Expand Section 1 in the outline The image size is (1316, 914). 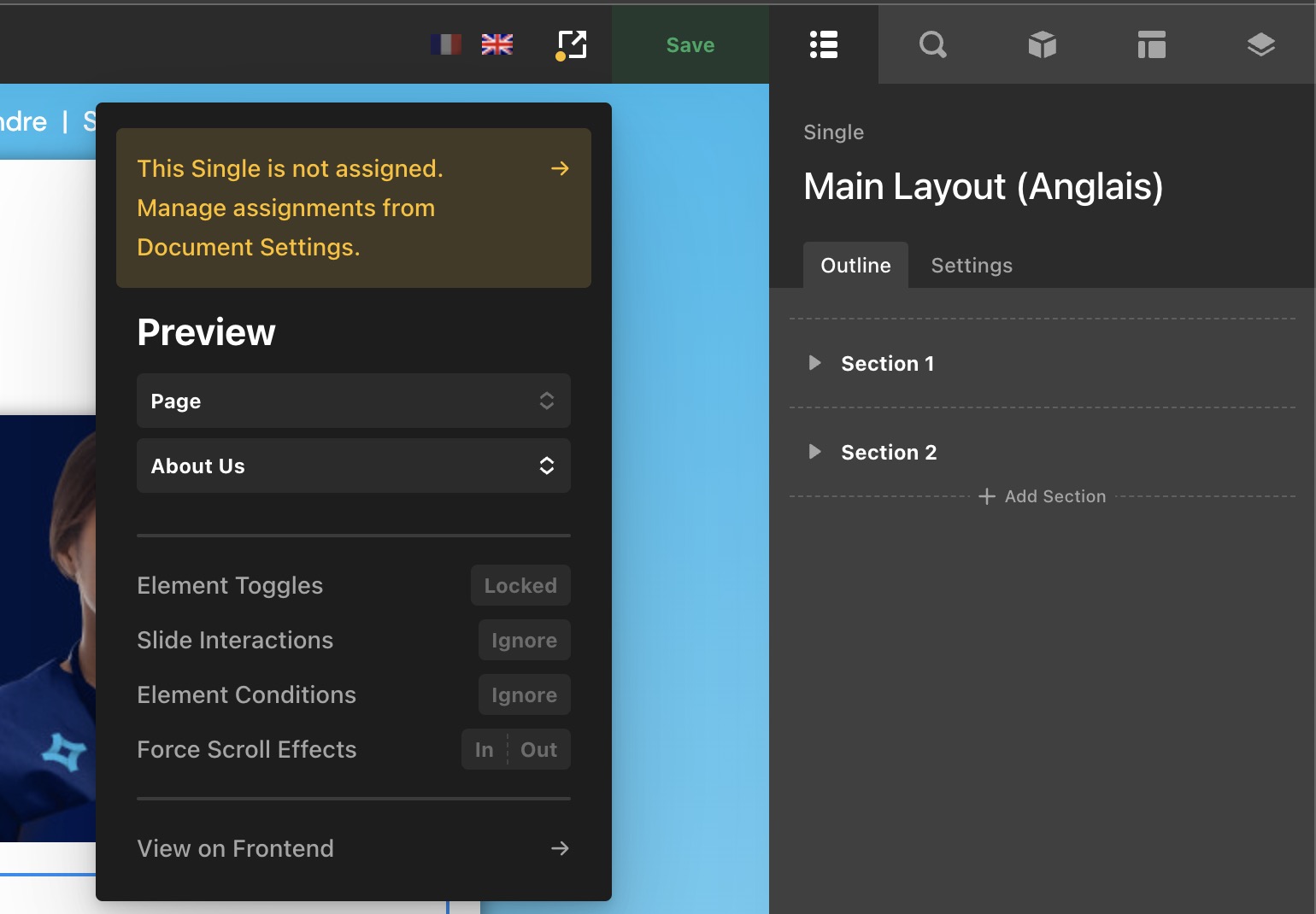[x=815, y=363]
